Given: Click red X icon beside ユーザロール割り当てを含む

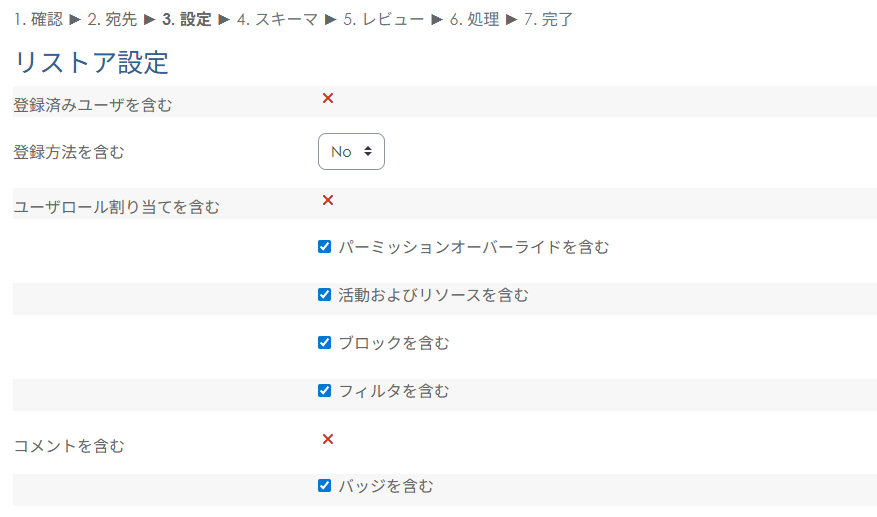Looking at the screenshot, I should click(x=327, y=200).
